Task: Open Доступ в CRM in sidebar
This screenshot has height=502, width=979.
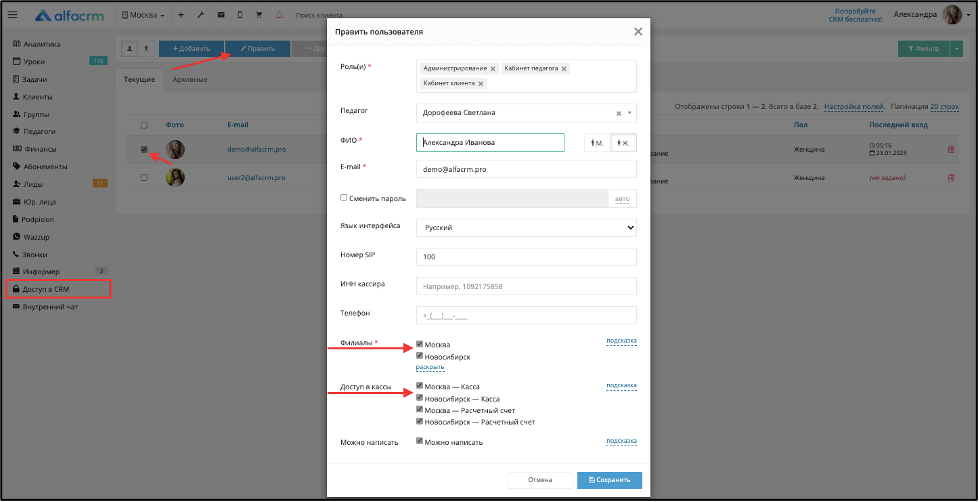Action: pyautogui.click(x=58, y=289)
